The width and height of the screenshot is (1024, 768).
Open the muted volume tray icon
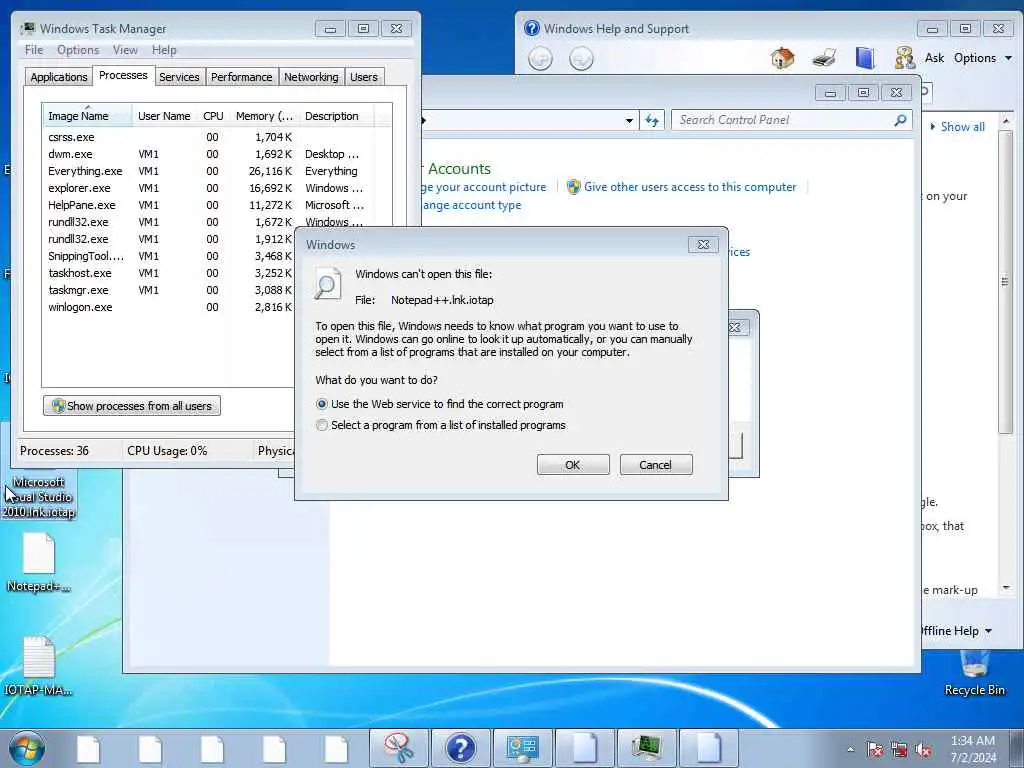[x=923, y=749]
